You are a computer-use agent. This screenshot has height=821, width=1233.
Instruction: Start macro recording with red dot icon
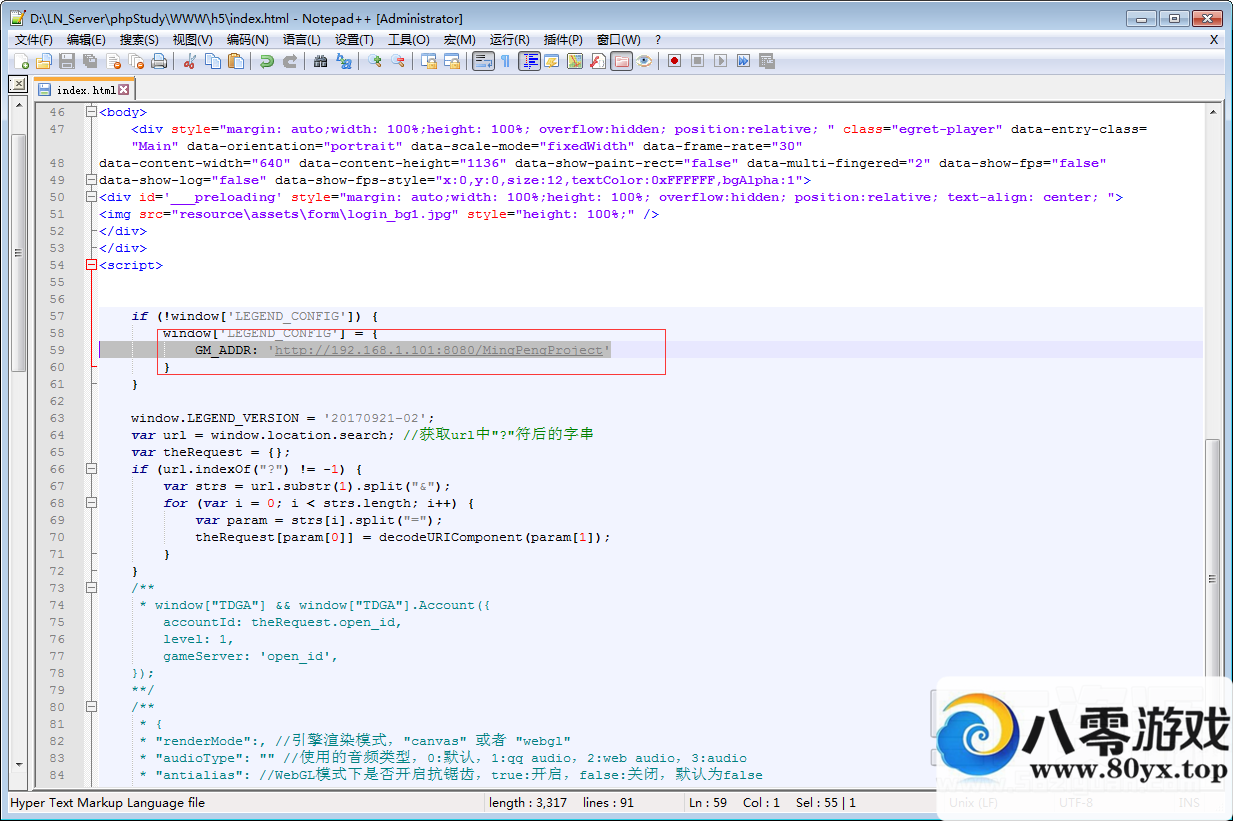tap(675, 61)
